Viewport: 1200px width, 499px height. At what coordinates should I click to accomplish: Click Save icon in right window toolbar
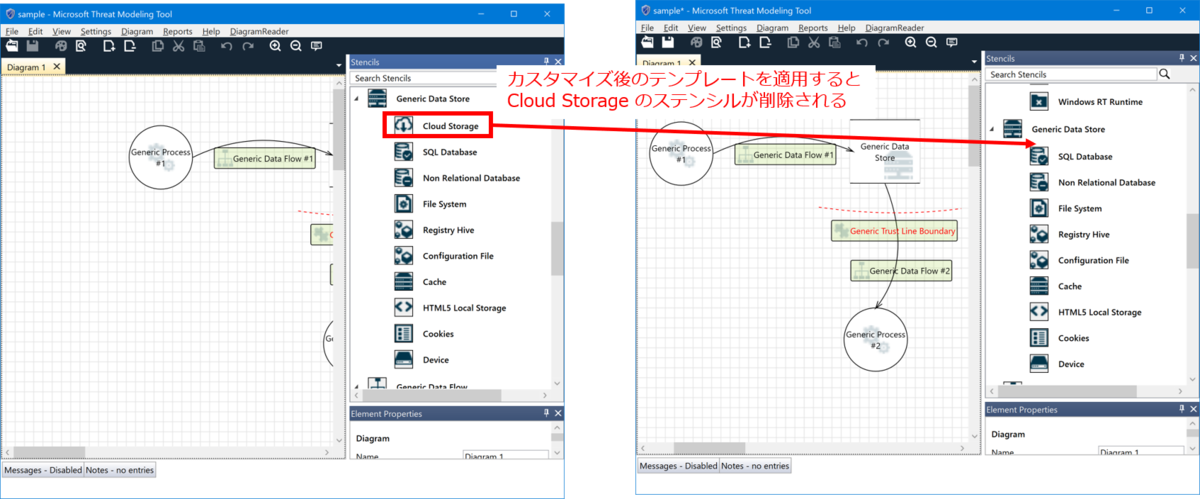[x=668, y=42]
